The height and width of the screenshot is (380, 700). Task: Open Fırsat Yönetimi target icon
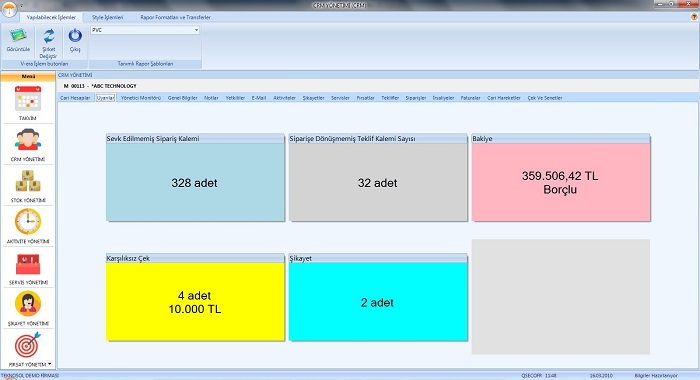pos(28,344)
